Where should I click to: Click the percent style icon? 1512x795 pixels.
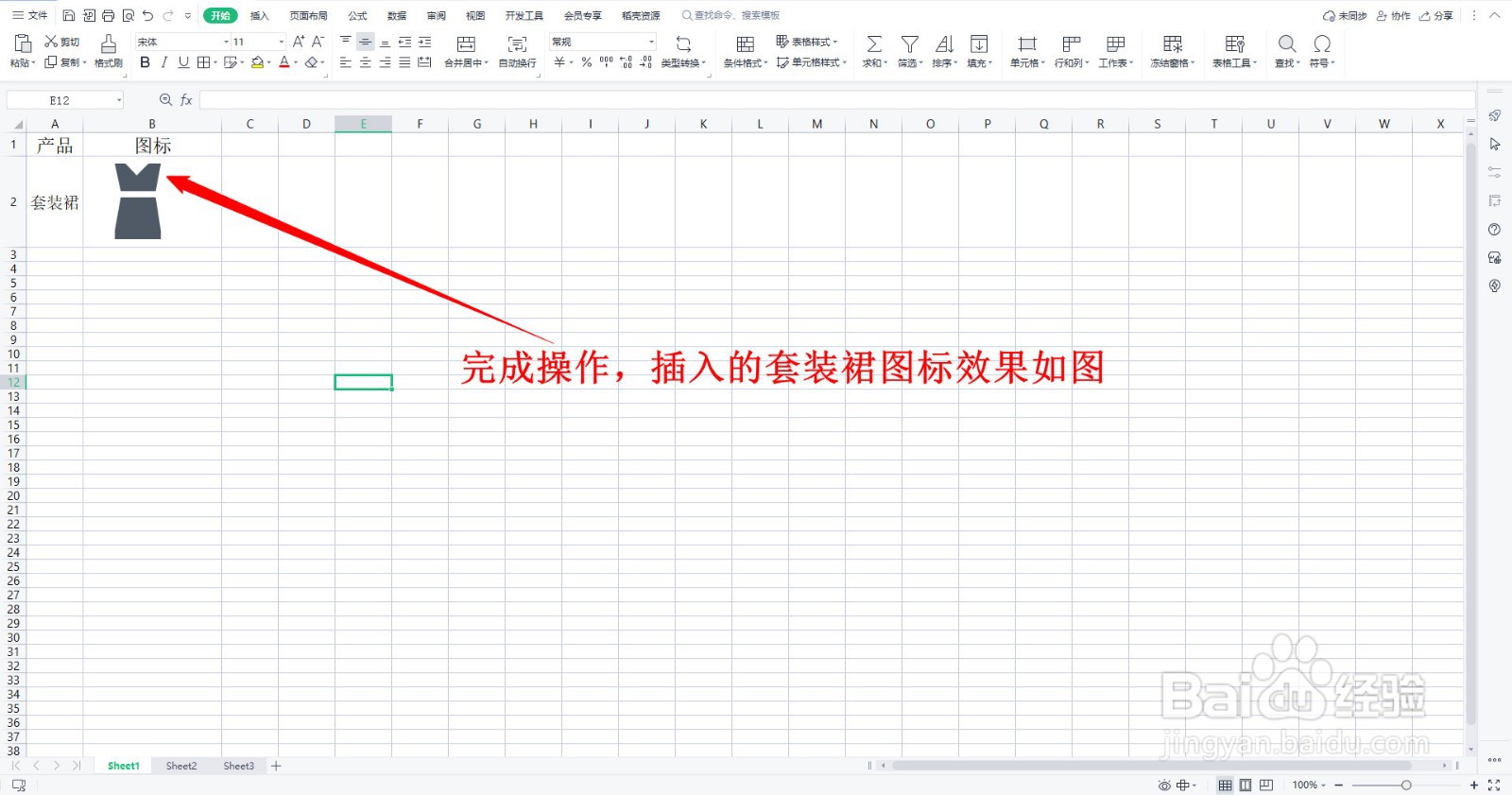click(x=587, y=62)
